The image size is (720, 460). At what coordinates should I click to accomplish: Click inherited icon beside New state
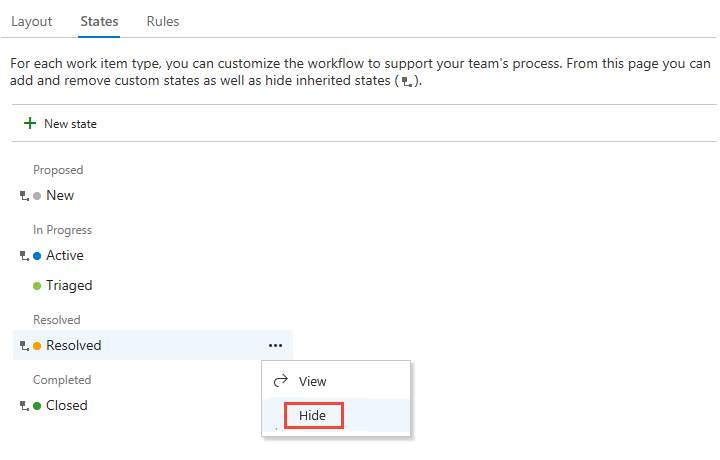tap(24, 196)
